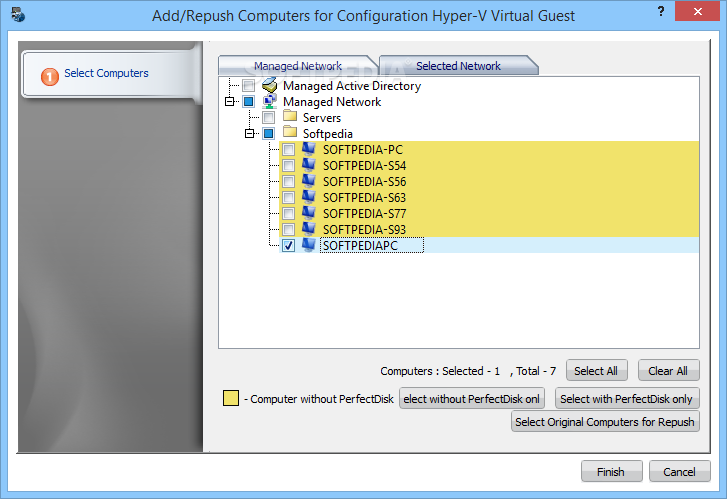Click '- Computer without PerfectDisk' legend text
The image size is (727, 499).
point(319,399)
